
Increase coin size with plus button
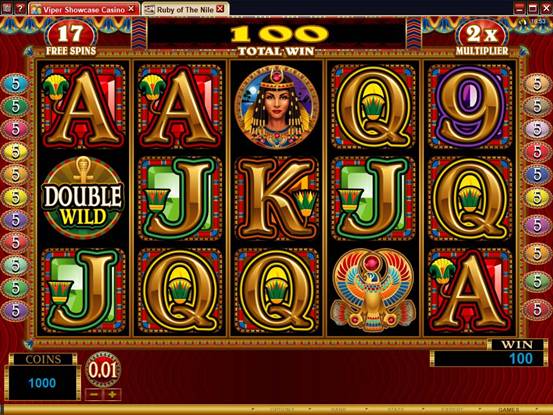point(112,394)
